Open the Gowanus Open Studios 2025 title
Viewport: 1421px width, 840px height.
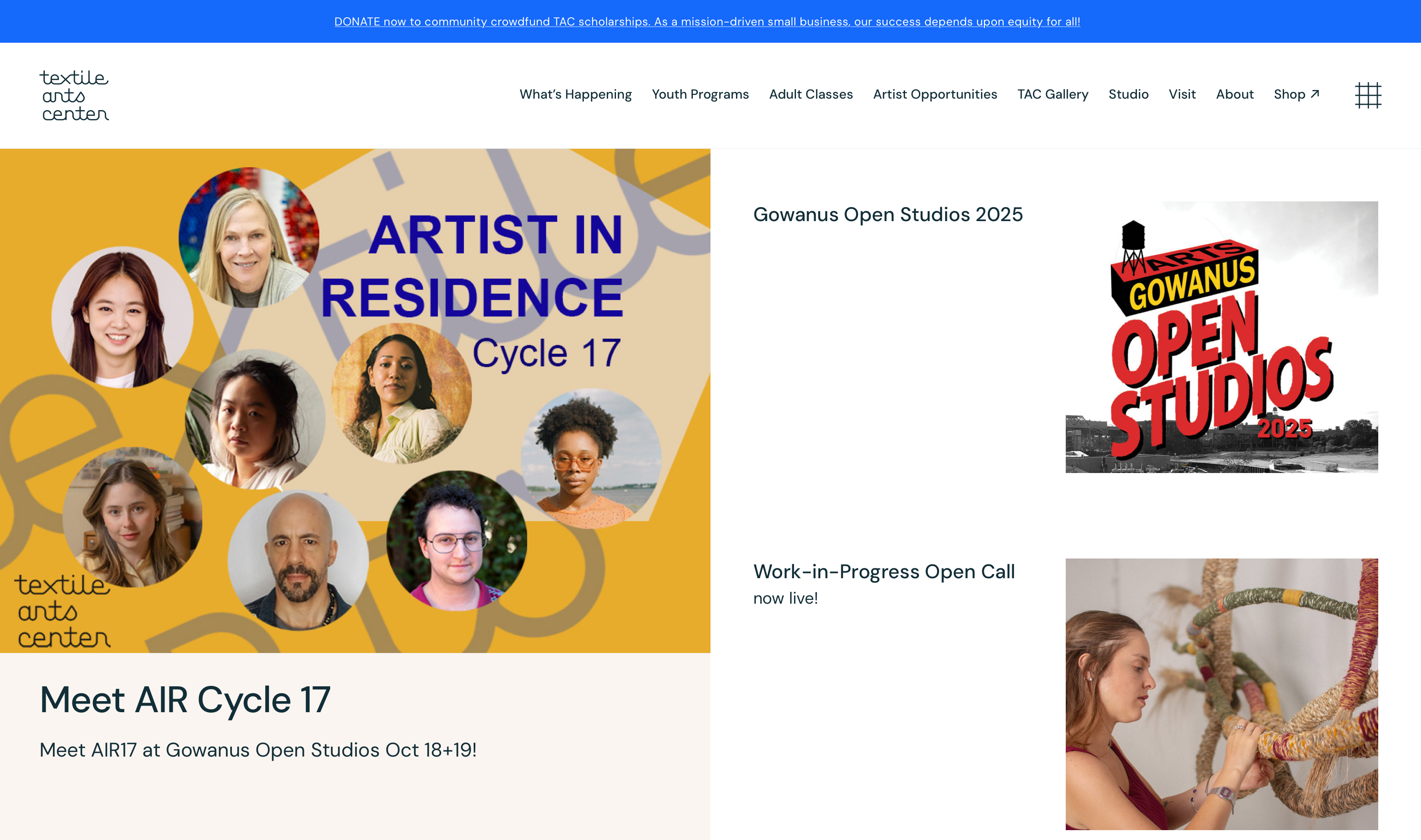[887, 215]
